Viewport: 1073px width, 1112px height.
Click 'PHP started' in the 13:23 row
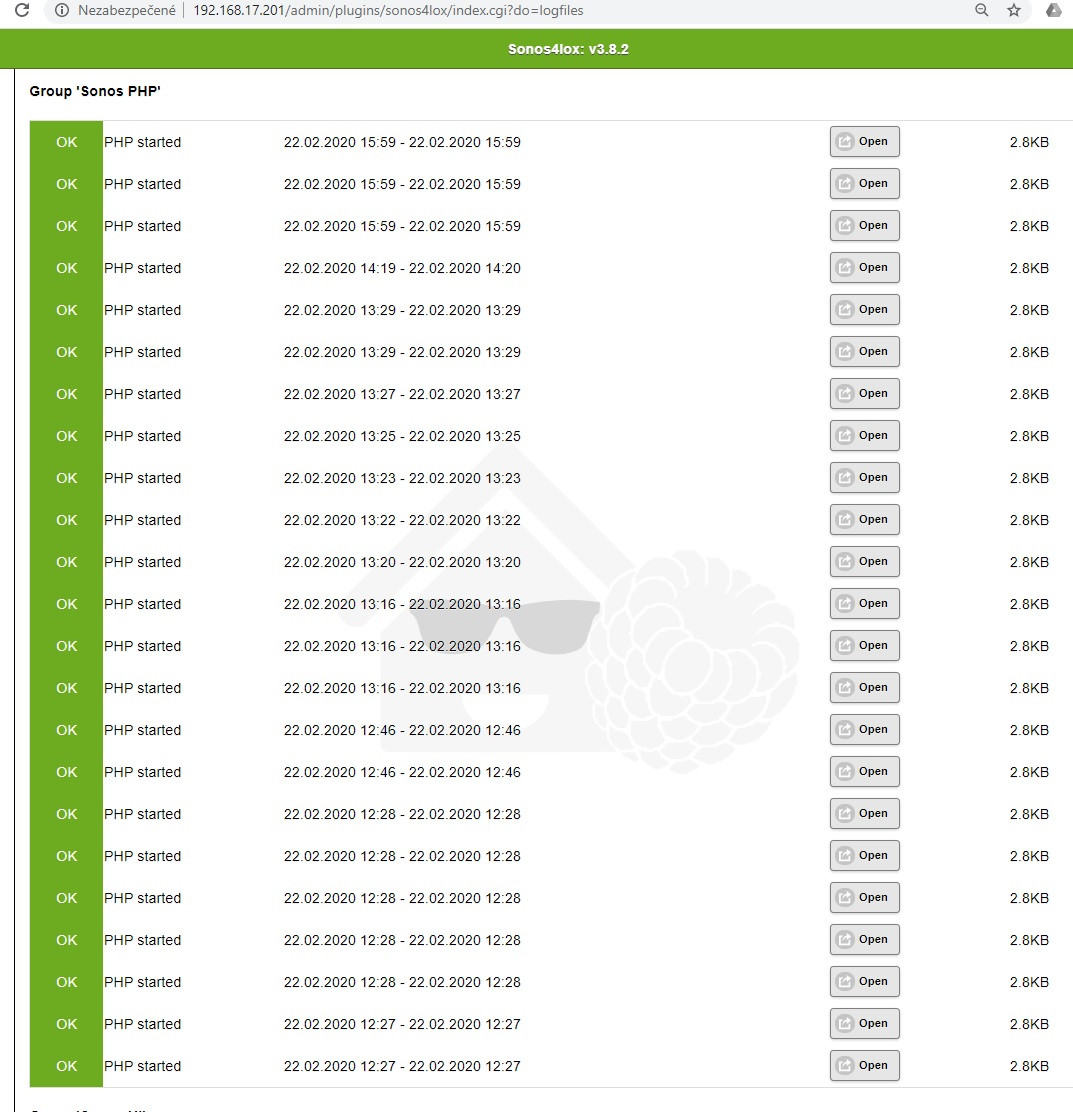143,478
